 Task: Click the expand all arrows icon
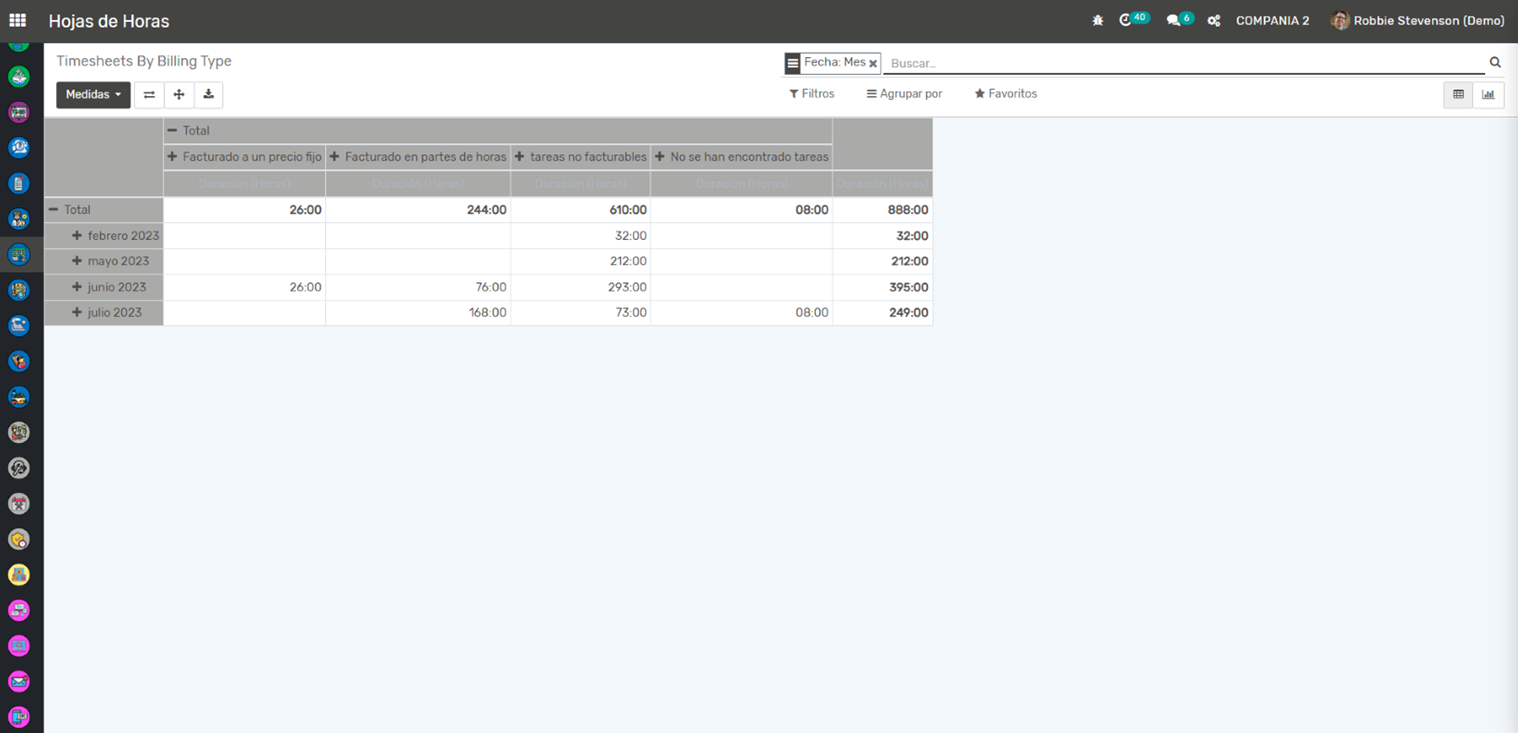click(179, 95)
